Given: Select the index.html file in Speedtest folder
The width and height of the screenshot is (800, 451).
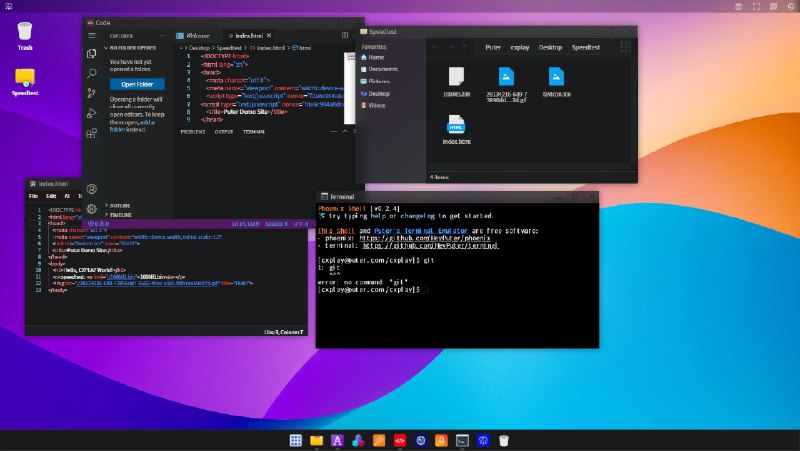Looking at the screenshot, I should 456,130.
